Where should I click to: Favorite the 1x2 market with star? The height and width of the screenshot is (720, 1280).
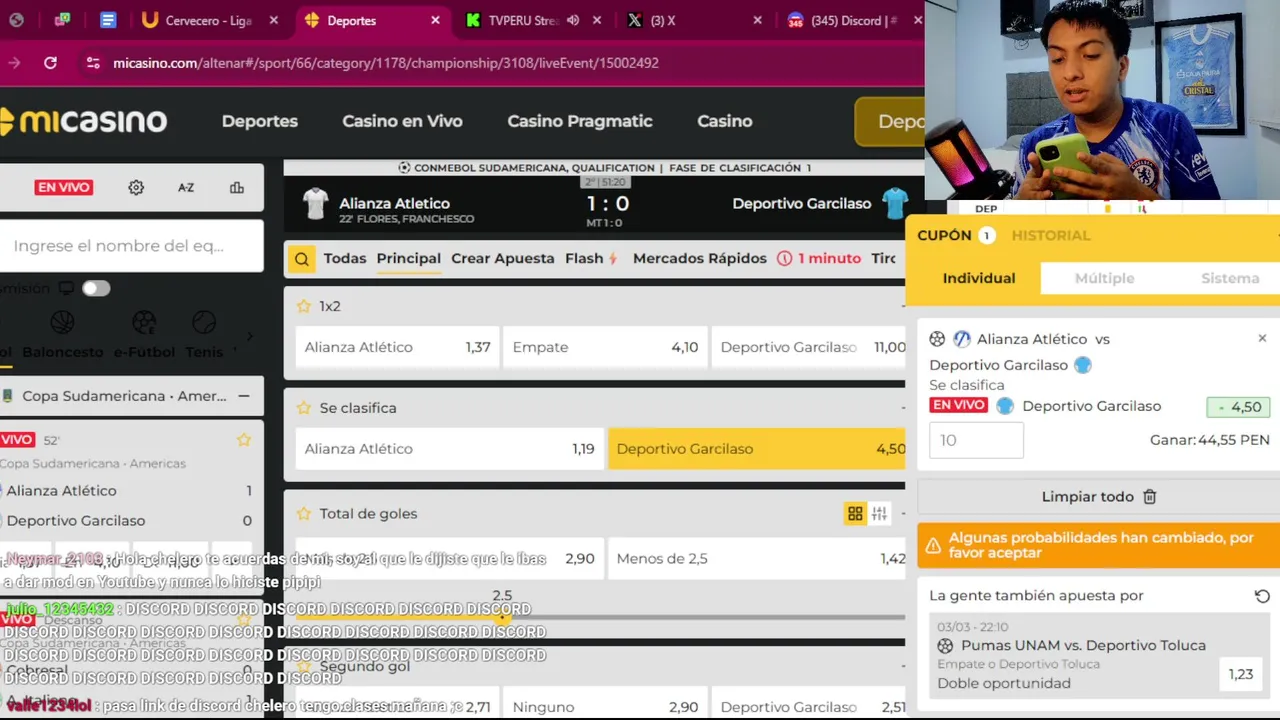click(x=304, y=306)
